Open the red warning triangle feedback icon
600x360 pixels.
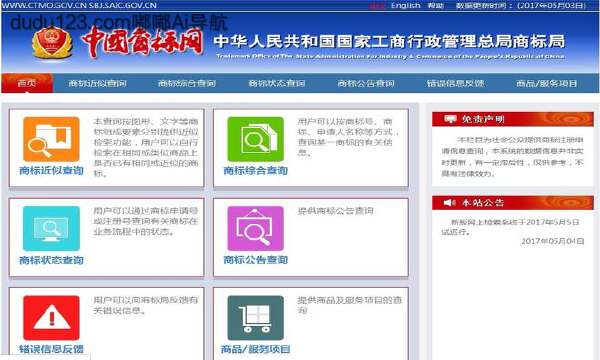51,318
